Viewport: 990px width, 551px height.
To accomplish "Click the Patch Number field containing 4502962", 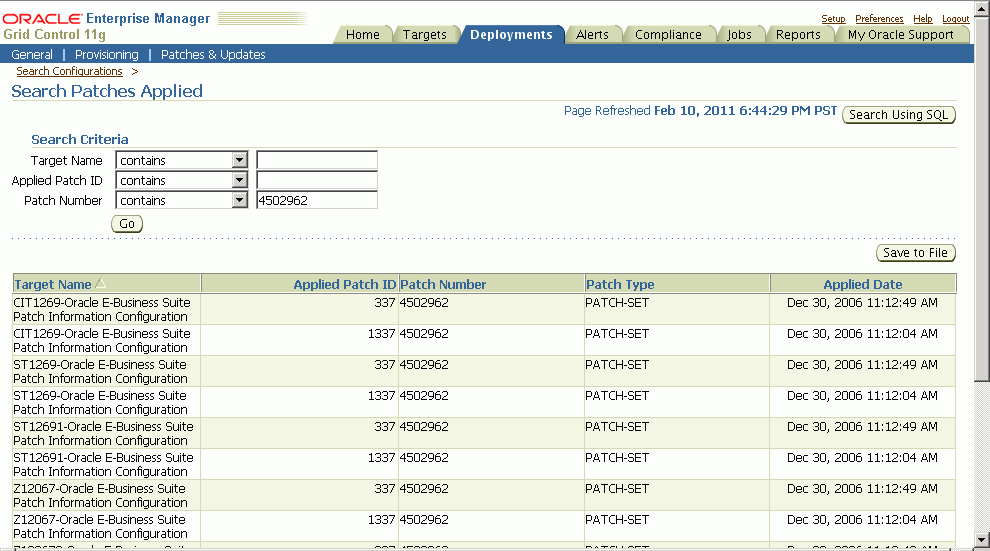I will 317,201.
